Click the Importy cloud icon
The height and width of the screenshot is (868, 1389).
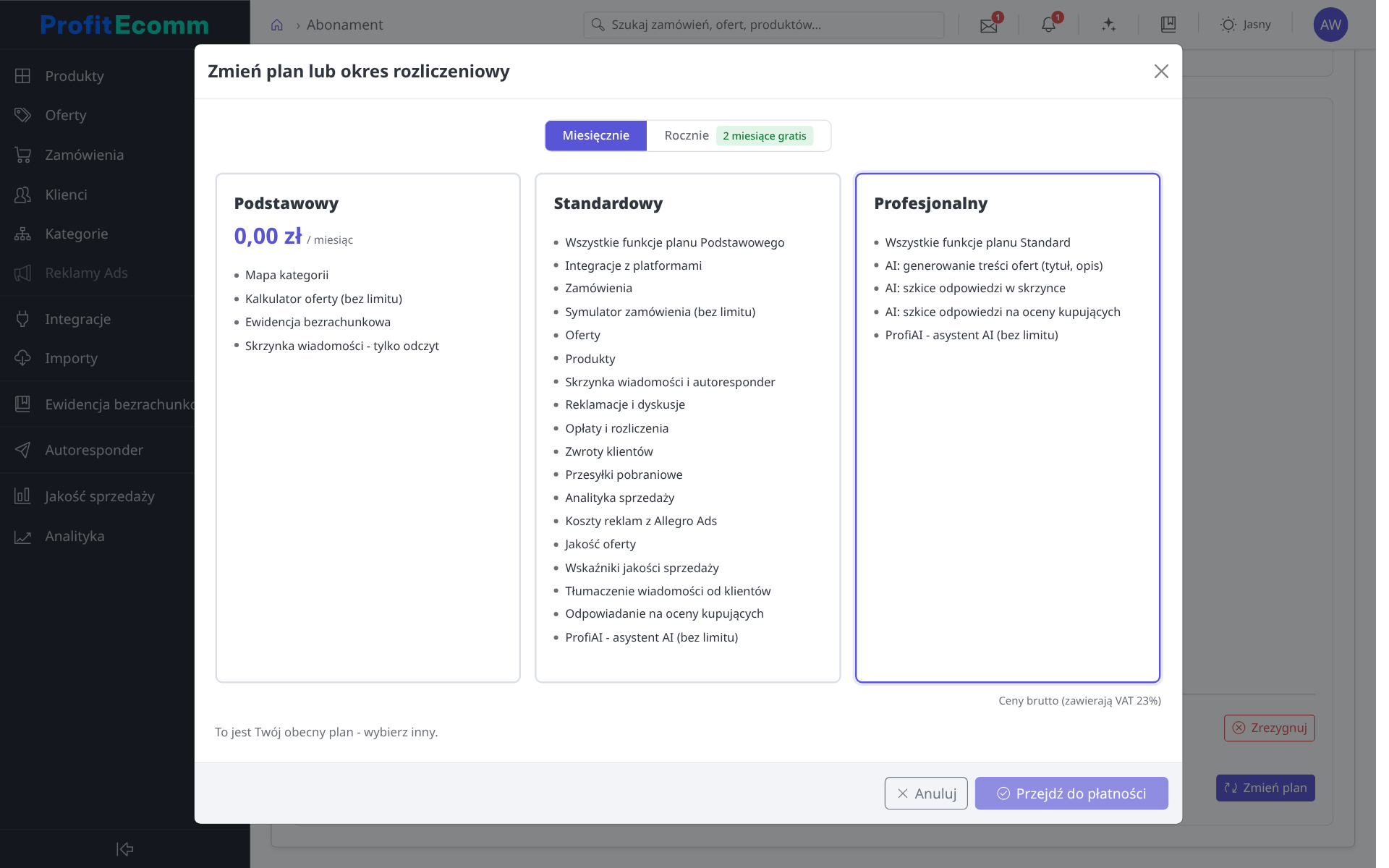pos(22,358)
